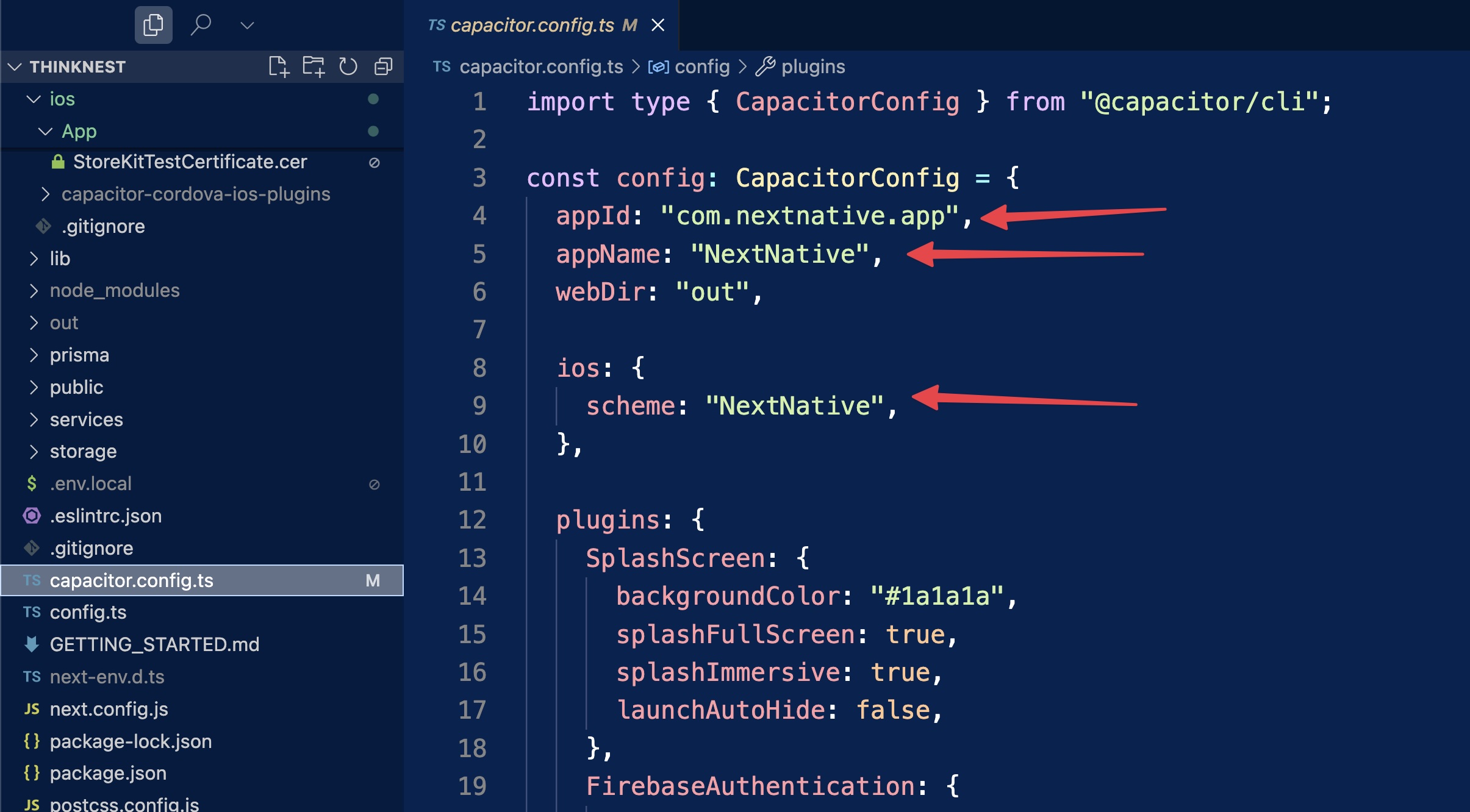The height and width of the screenshot is (812, 1470).
Task: Click the config breadcrumb item
Action: click(x=701, y=66)
